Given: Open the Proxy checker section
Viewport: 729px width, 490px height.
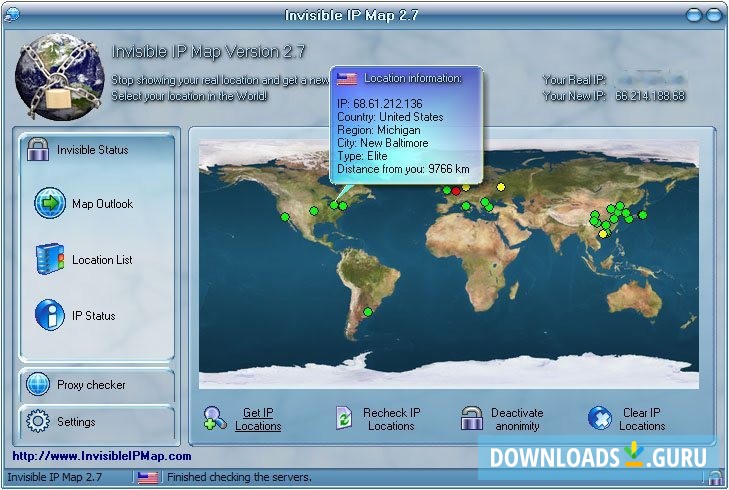Looking at the screenshot, I should (x=97, y=385).
